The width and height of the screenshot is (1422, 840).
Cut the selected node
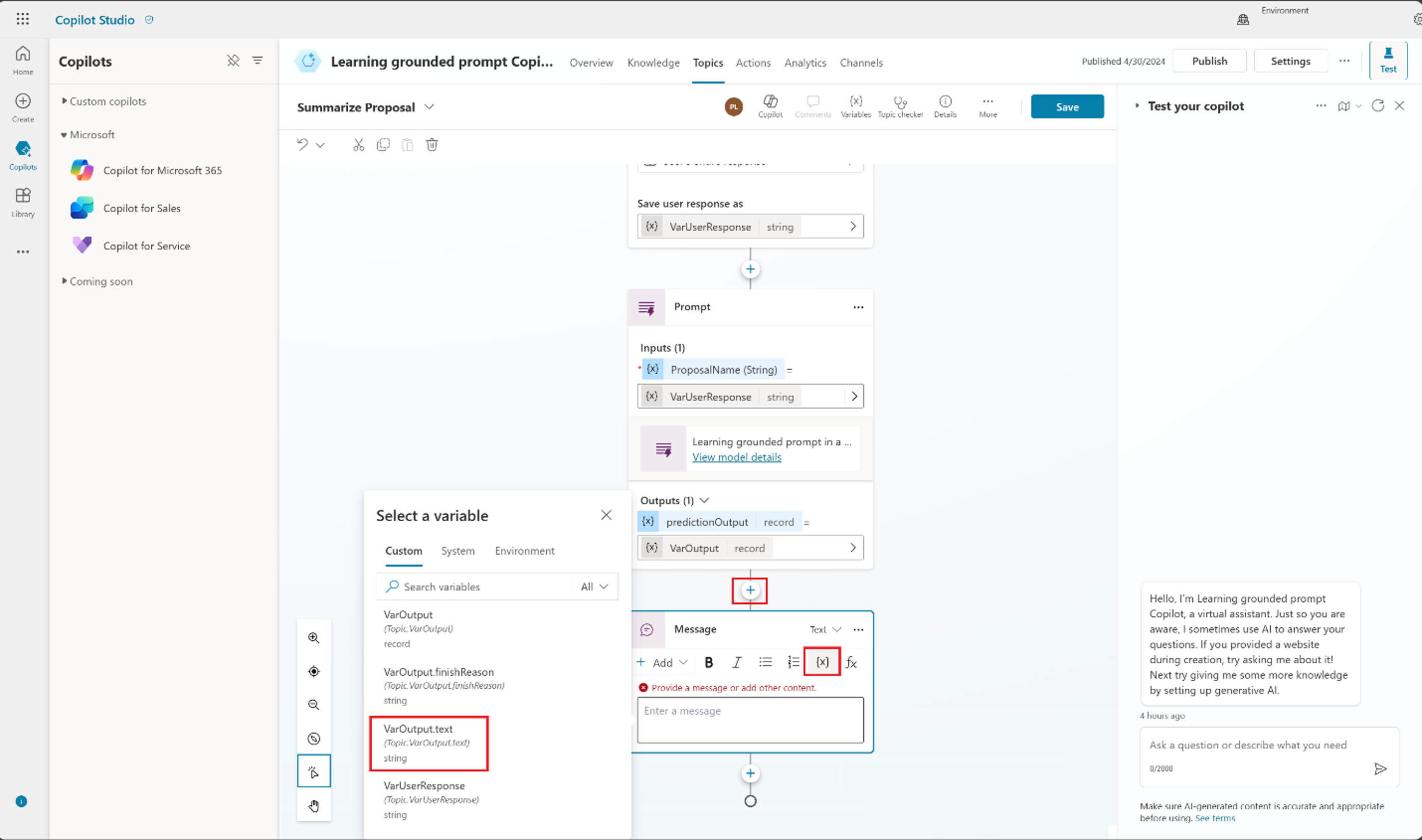tap(358, 145)
